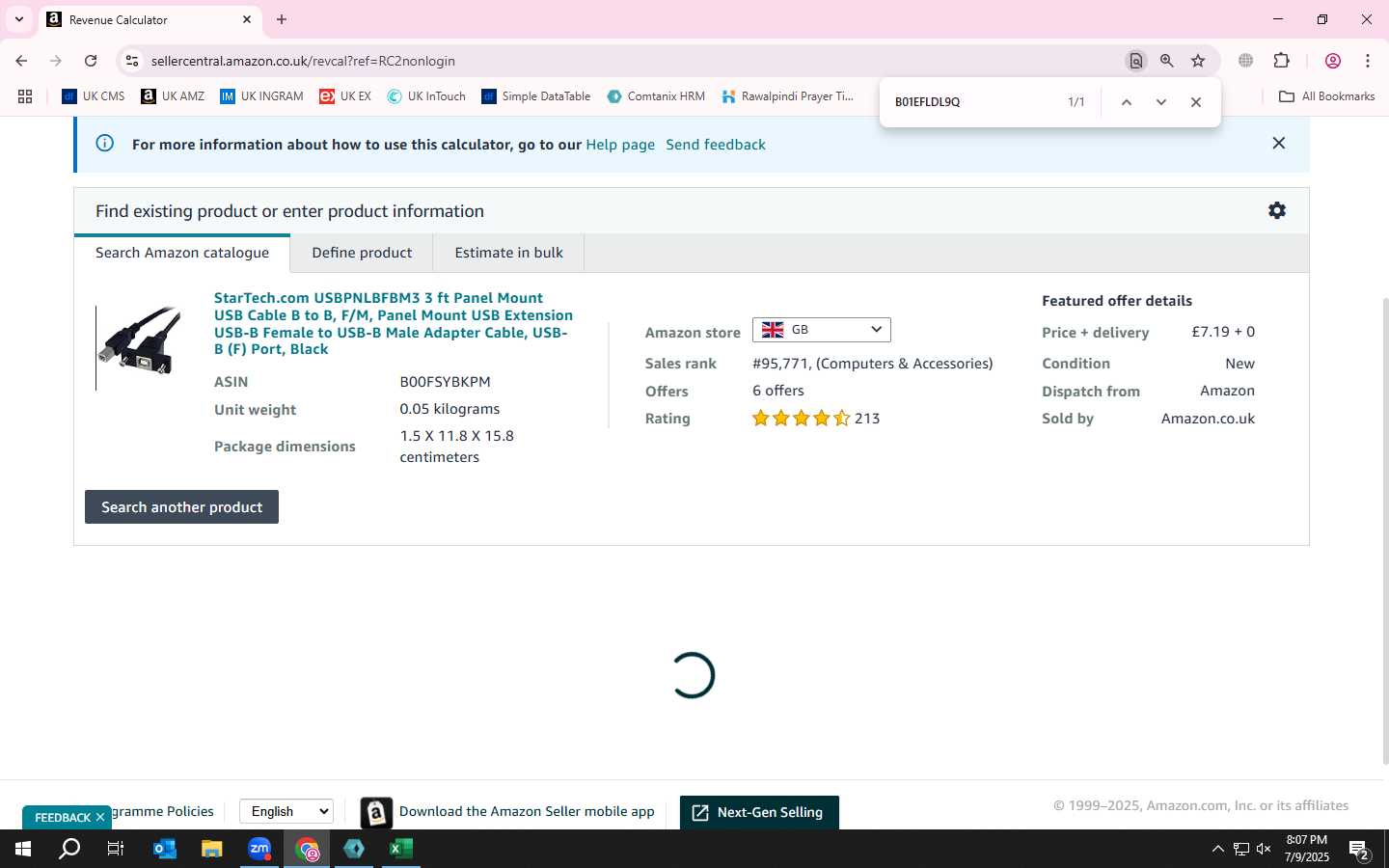Image resolution: width=1389 pixels, height=868 pixels.
Task: Click the muted volume tray icon
Action: click(1264, 849)
